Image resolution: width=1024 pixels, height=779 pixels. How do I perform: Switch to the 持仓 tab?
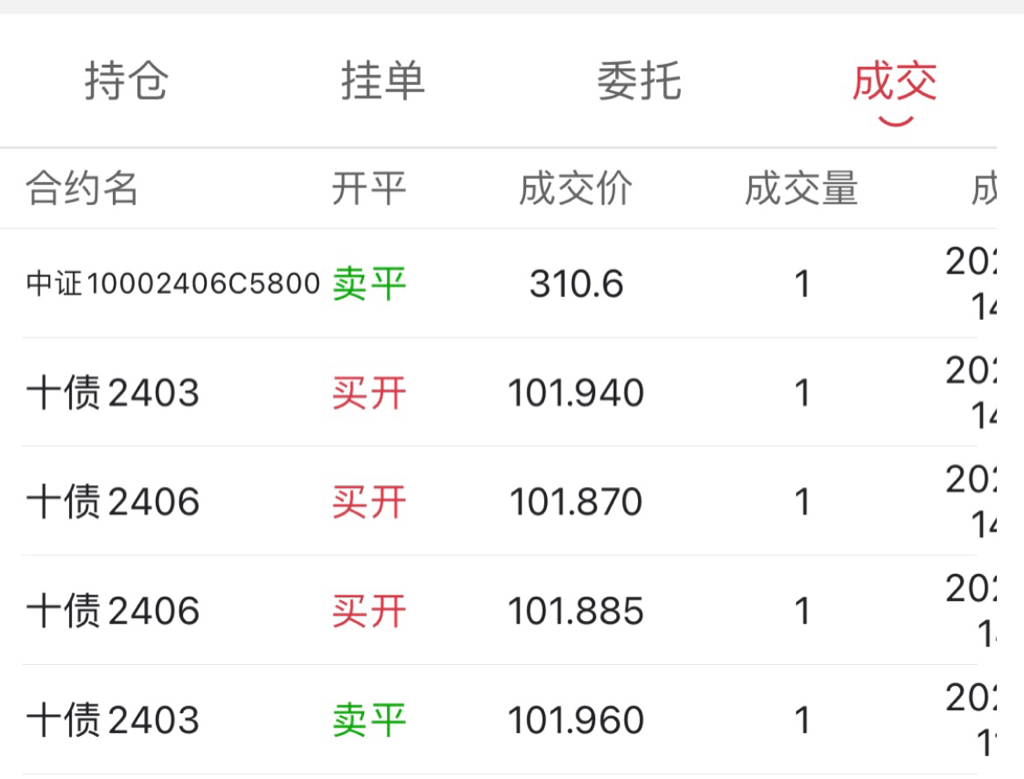[x=127, y=81]
